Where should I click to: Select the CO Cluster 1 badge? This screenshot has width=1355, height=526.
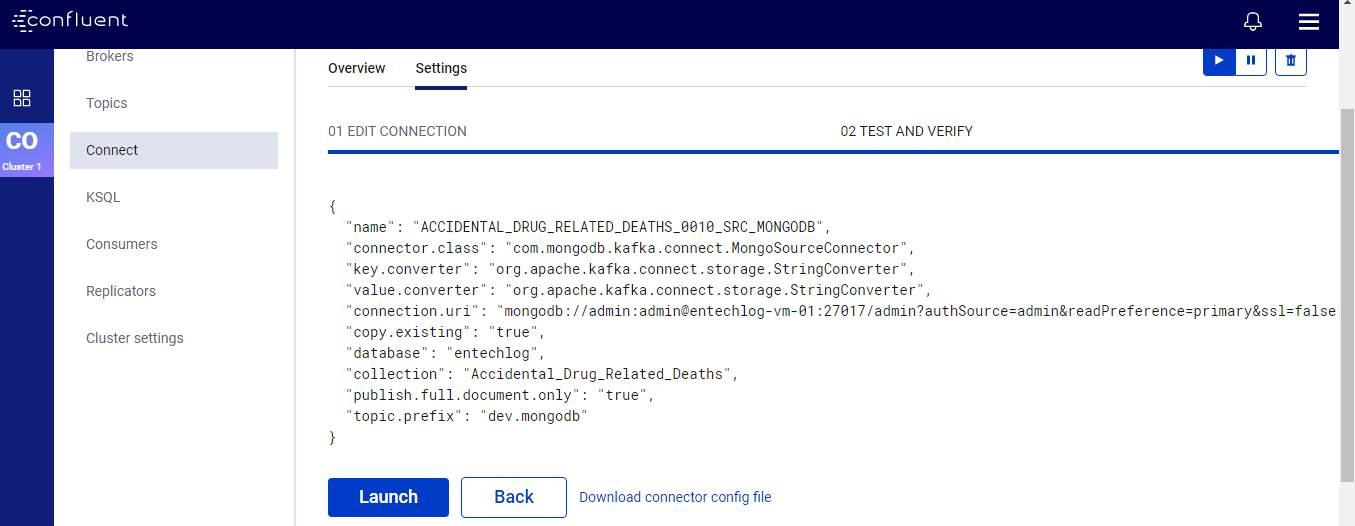(x=22, y=150)
